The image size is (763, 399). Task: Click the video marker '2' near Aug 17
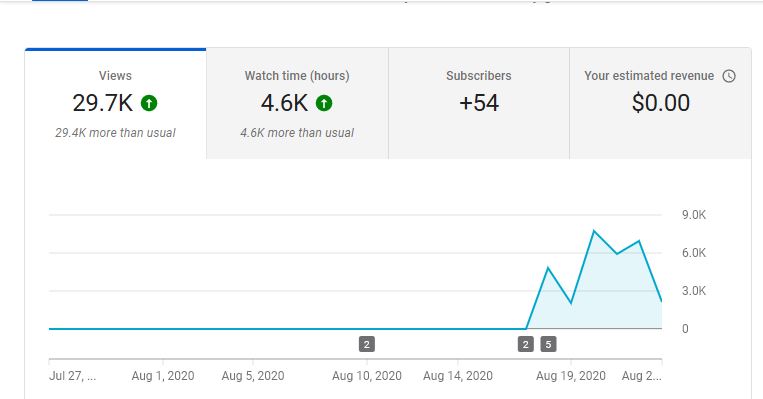click(x=526, y=345)
